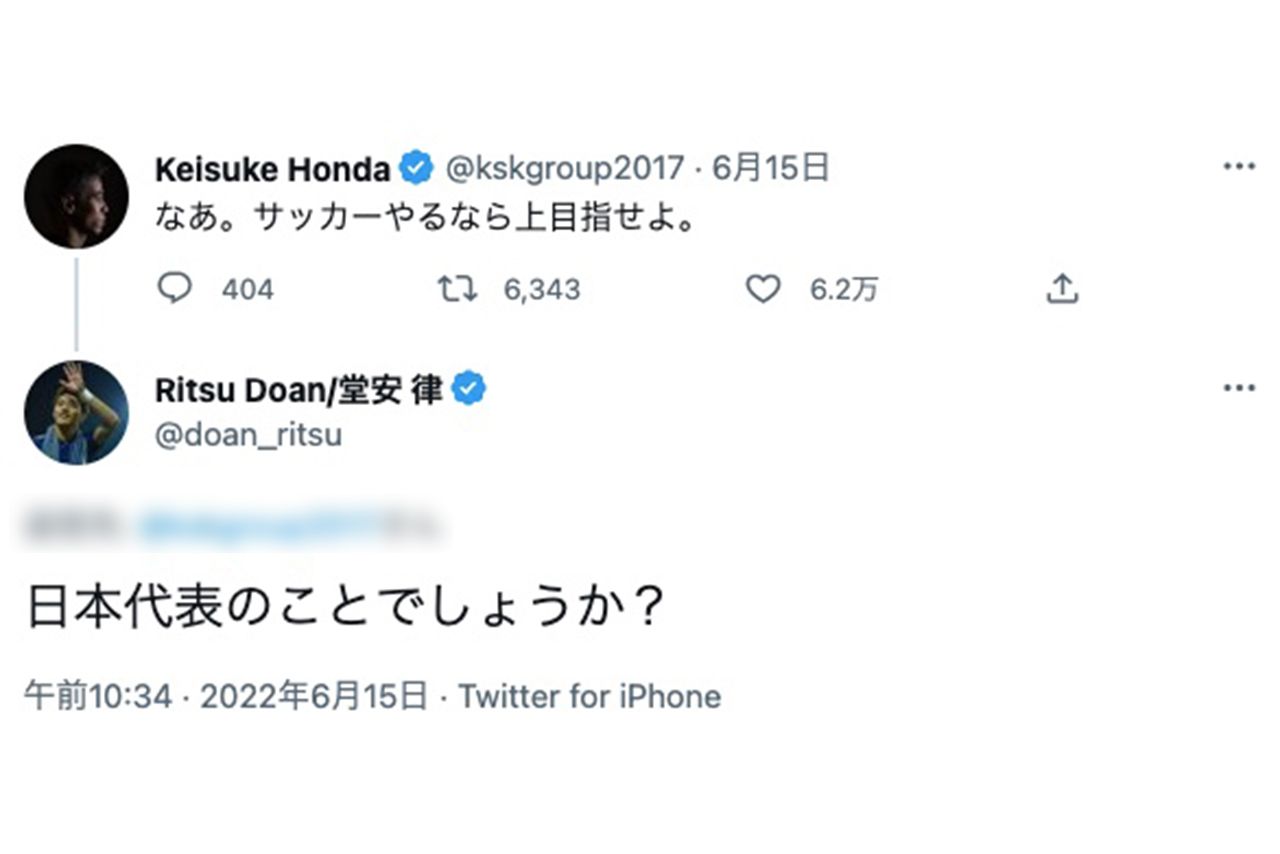Click Ritsu Doan's verified badge

(x=470, y=390)
